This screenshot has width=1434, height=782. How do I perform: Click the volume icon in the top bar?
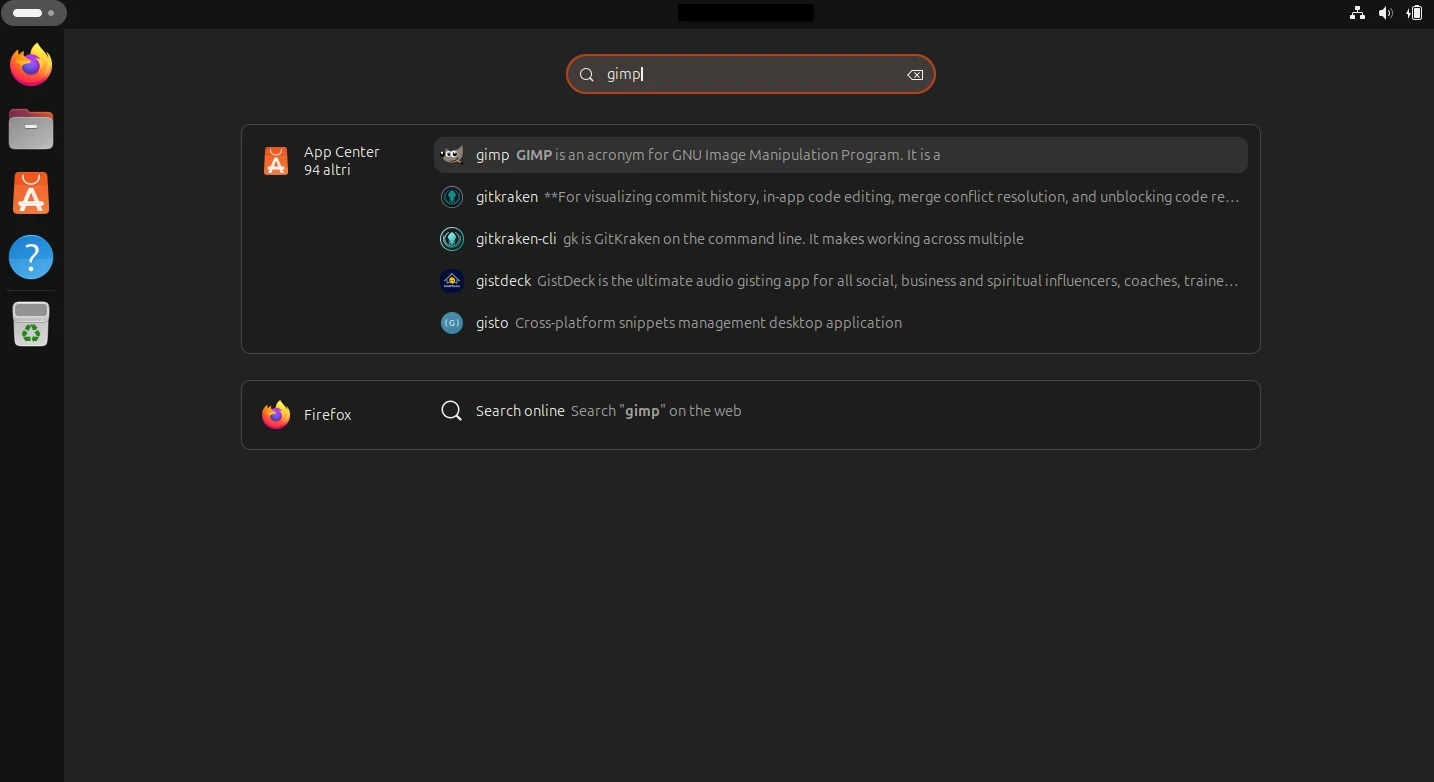[x=1386, y=13]
